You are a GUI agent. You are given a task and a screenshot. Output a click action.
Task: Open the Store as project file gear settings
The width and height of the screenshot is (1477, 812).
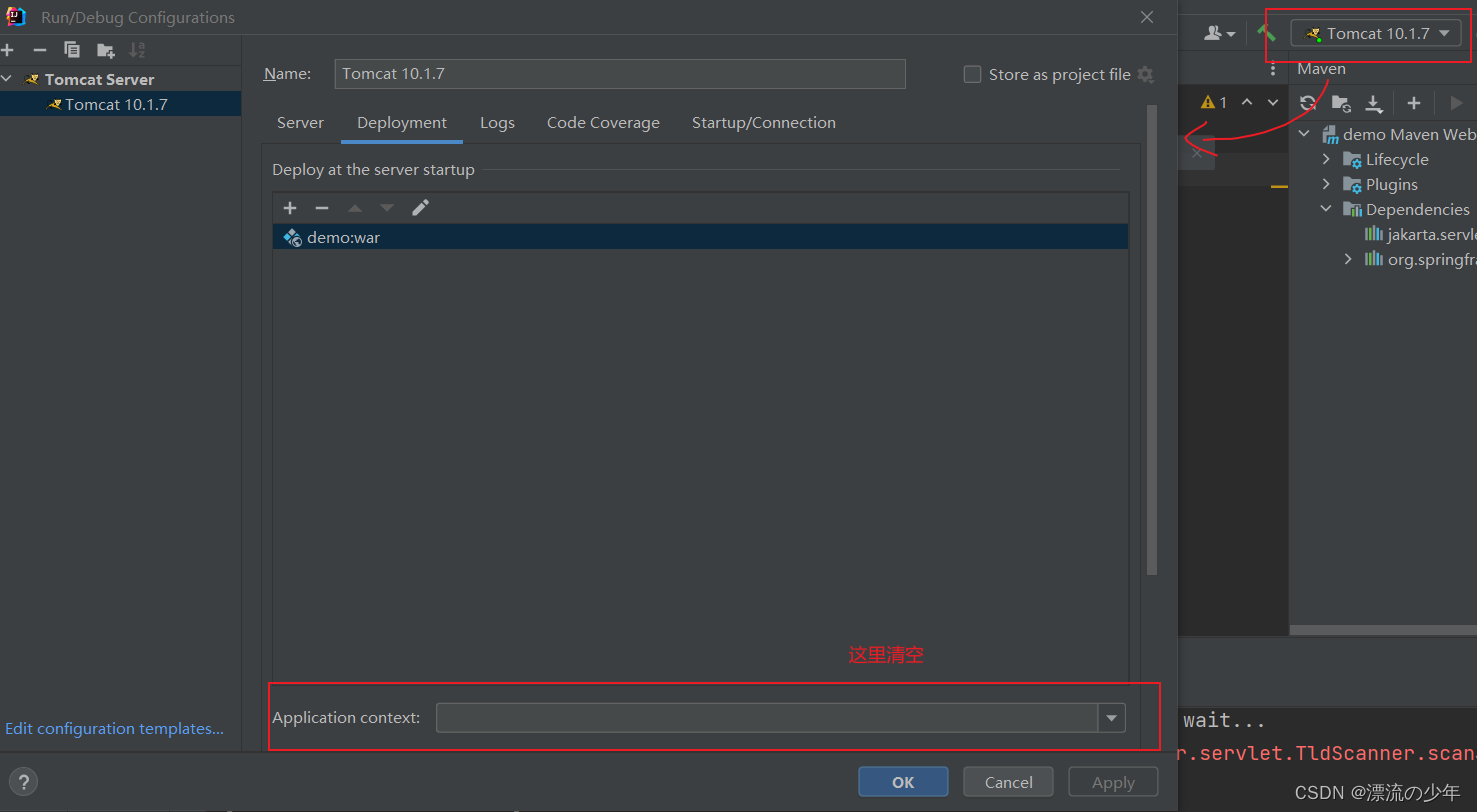pyautogui.click(x=1146, y=75)
